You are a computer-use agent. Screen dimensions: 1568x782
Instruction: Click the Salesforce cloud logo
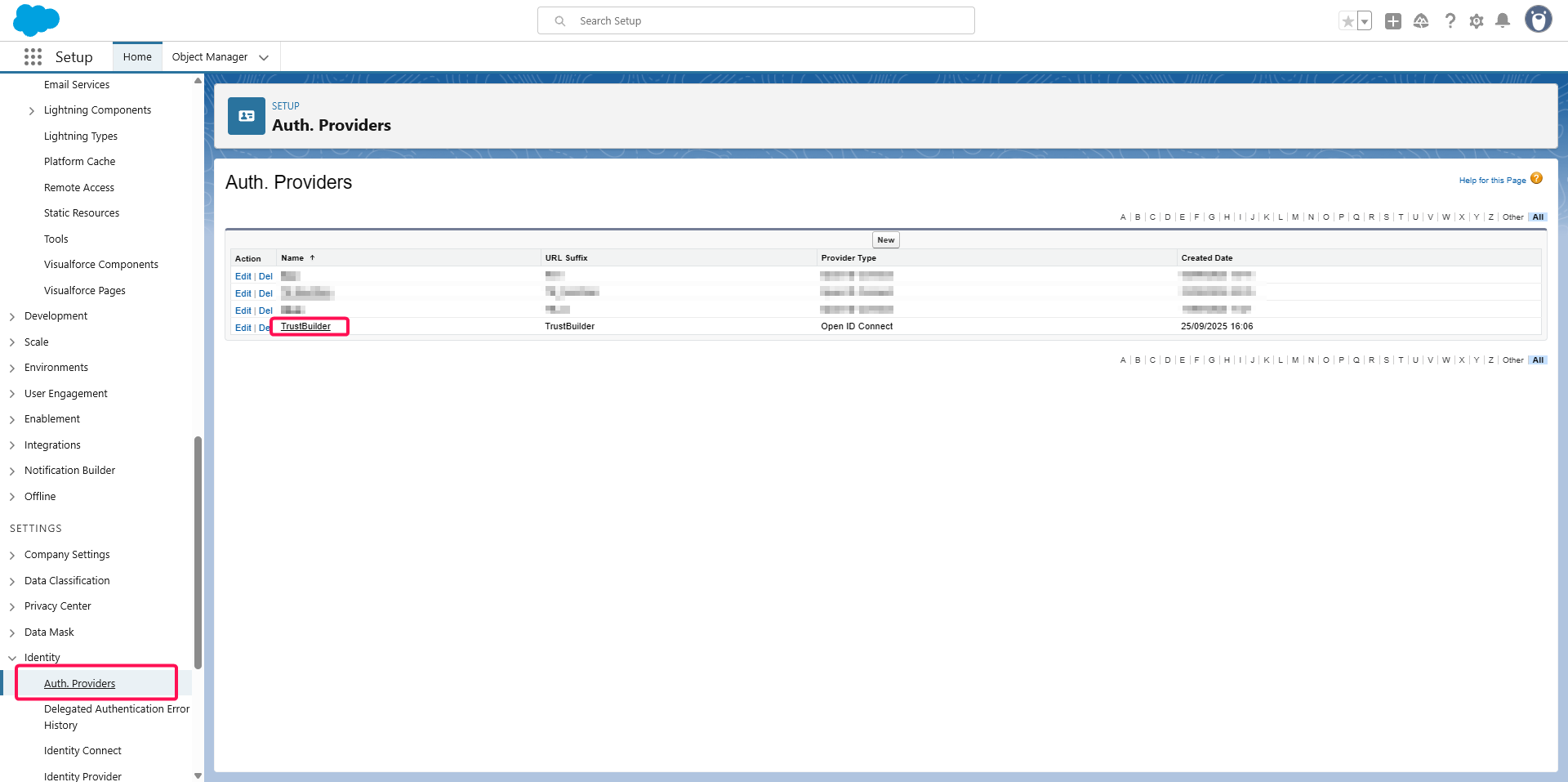pos(36,20)
